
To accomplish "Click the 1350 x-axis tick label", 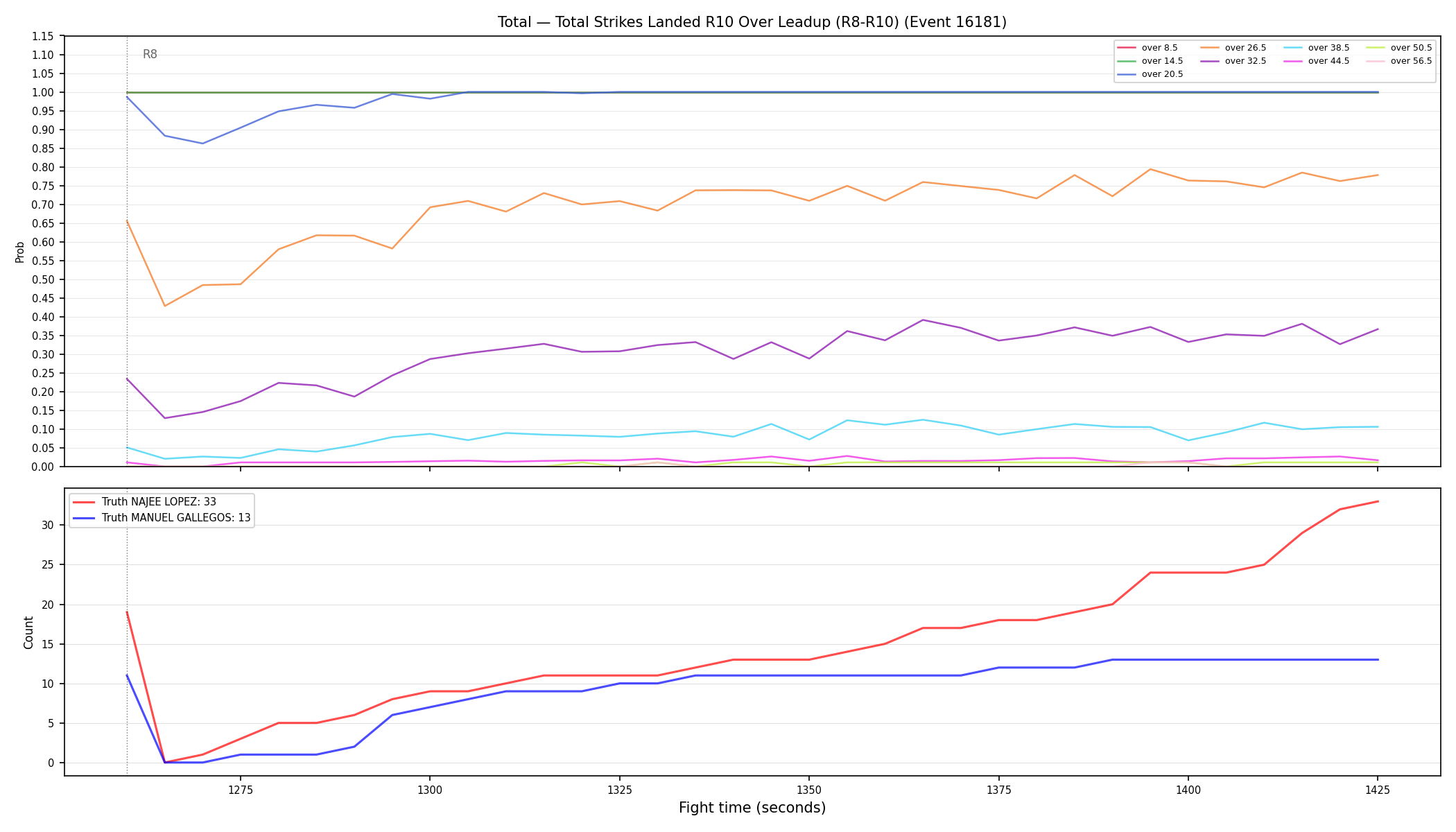I will click(808, 789).
